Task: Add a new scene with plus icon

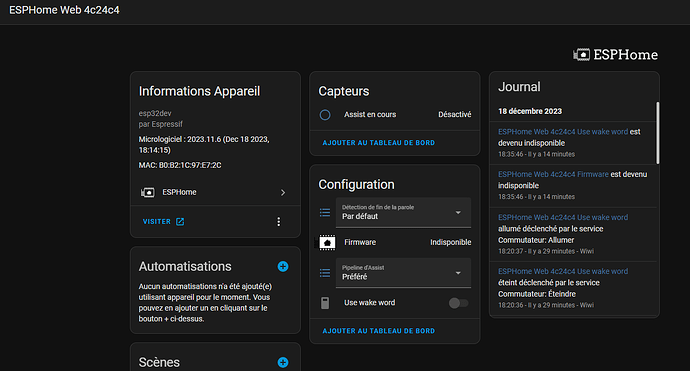Action: (x=283, y=362)
